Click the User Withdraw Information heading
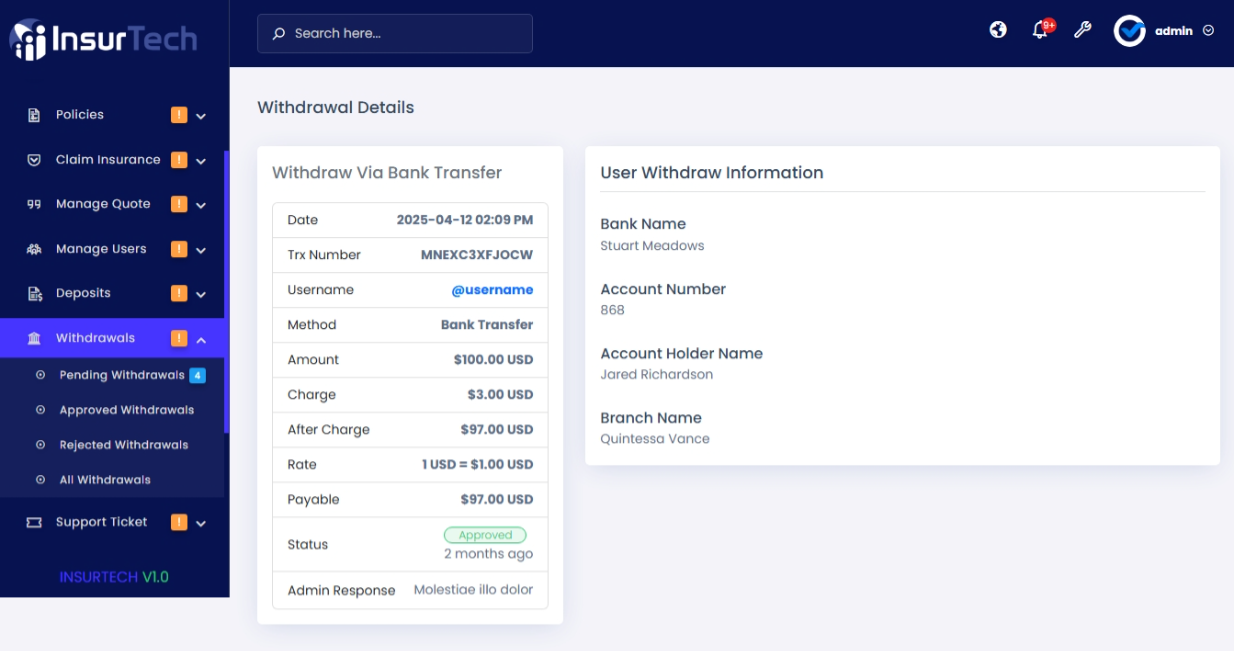 click(712, 173)
